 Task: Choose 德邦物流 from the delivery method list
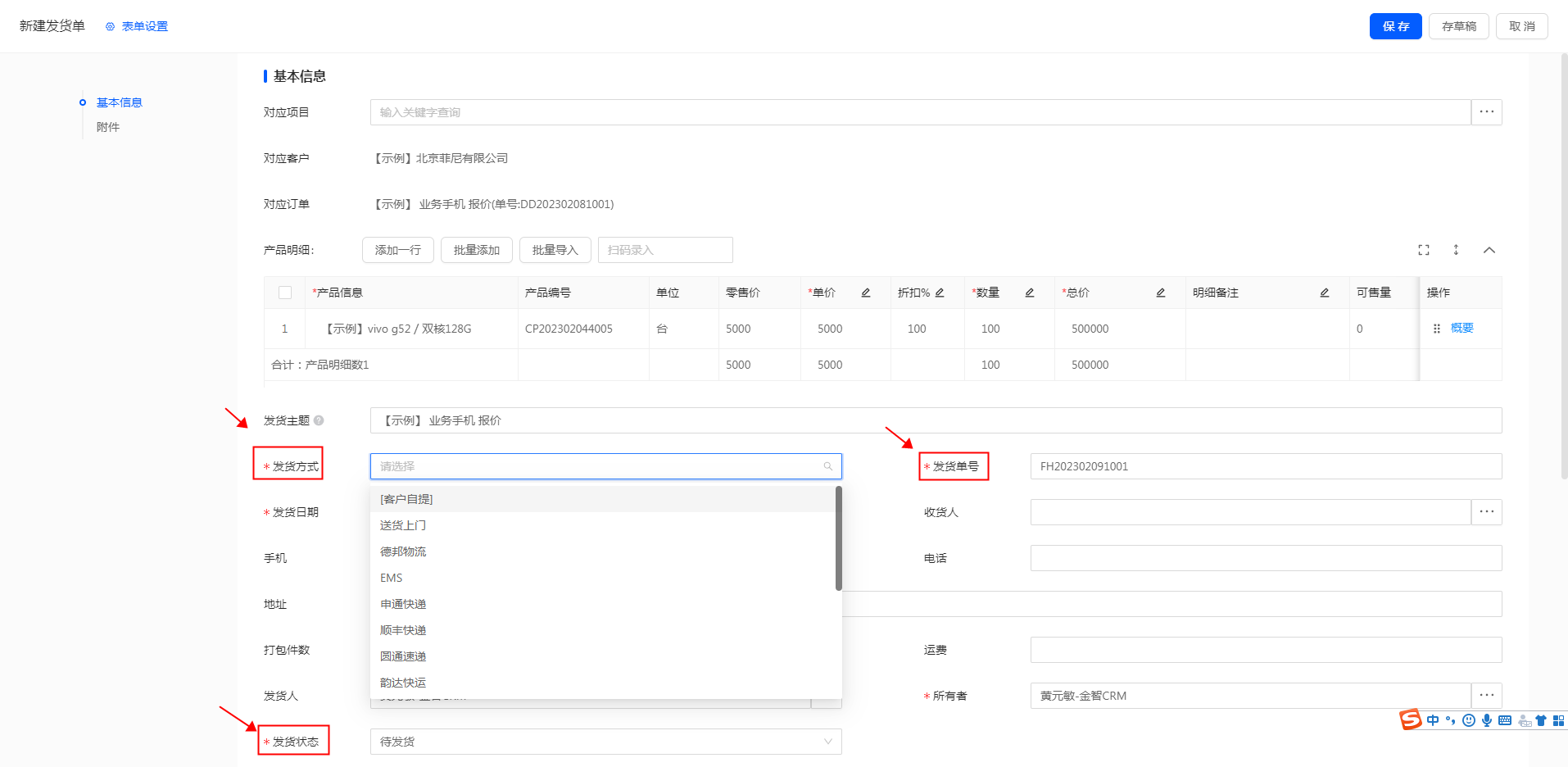coord(602,551)
